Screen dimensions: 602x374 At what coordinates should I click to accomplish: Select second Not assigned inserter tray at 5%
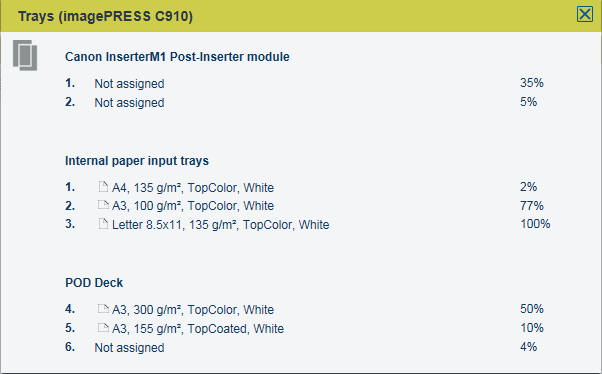(129, 103)
